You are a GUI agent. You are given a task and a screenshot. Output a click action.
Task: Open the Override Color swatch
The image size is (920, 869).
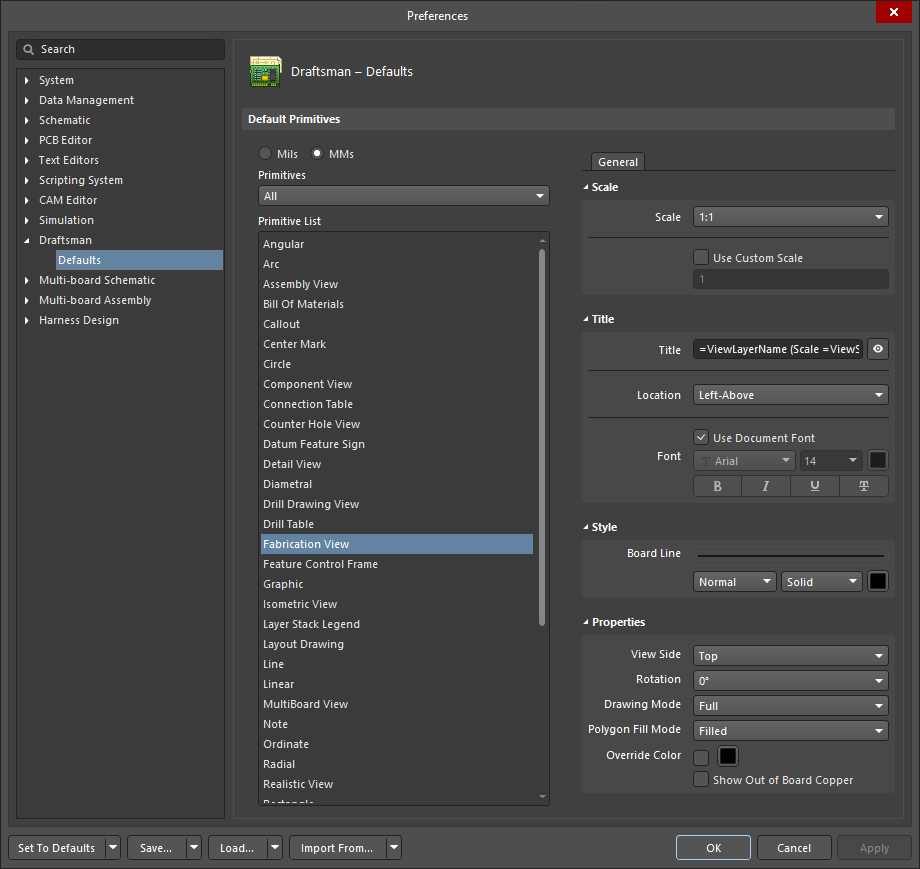point(728,756)
